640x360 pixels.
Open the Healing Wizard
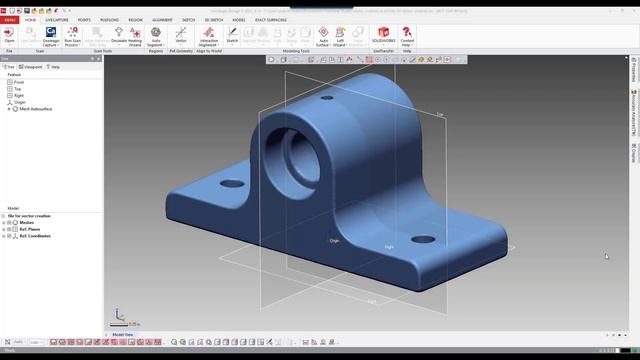click(x=135, y=36)
